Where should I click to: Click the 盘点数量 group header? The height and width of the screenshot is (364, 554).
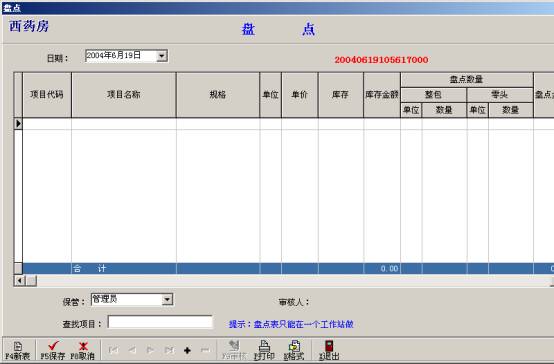[467, 80]
